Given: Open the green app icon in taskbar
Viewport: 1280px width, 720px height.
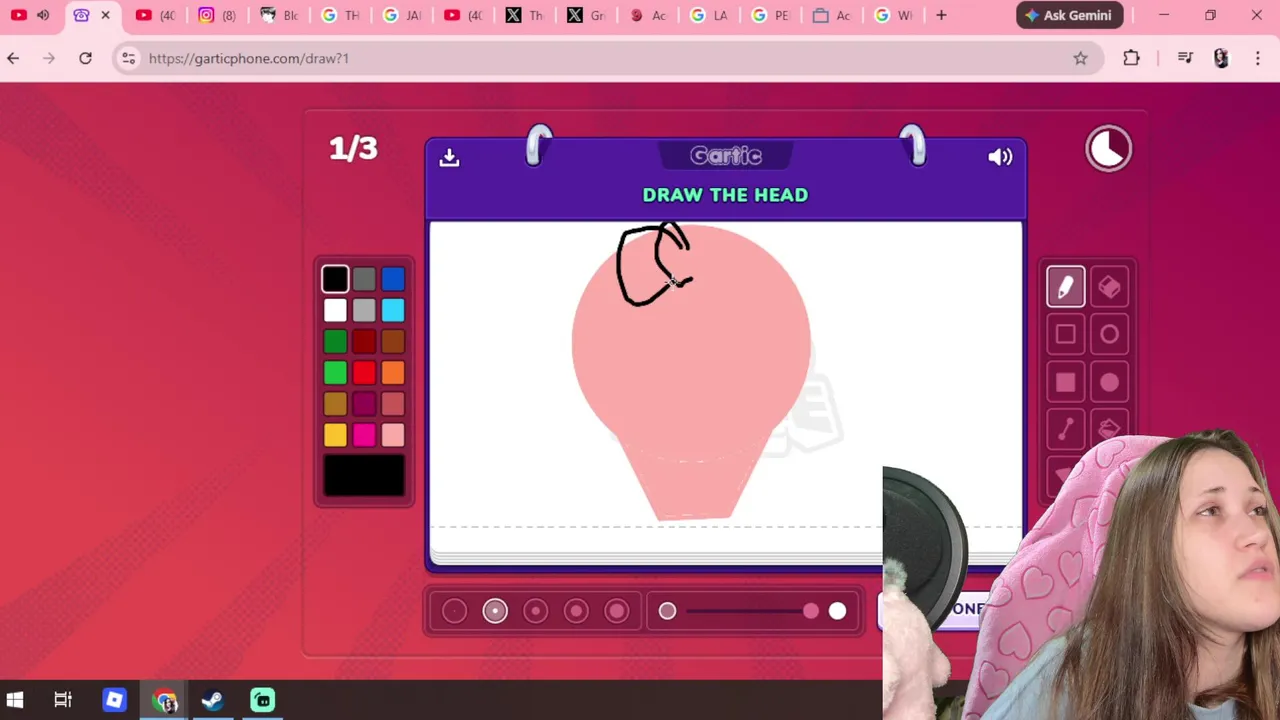Looking at the screenshot, I should [x=262, y=700].
